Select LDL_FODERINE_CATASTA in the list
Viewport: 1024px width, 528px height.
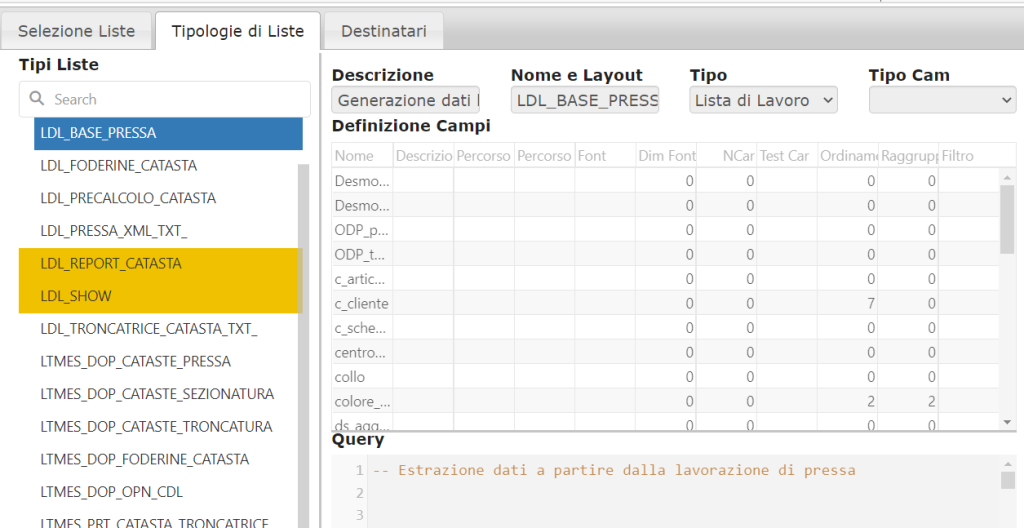[118, 165]
